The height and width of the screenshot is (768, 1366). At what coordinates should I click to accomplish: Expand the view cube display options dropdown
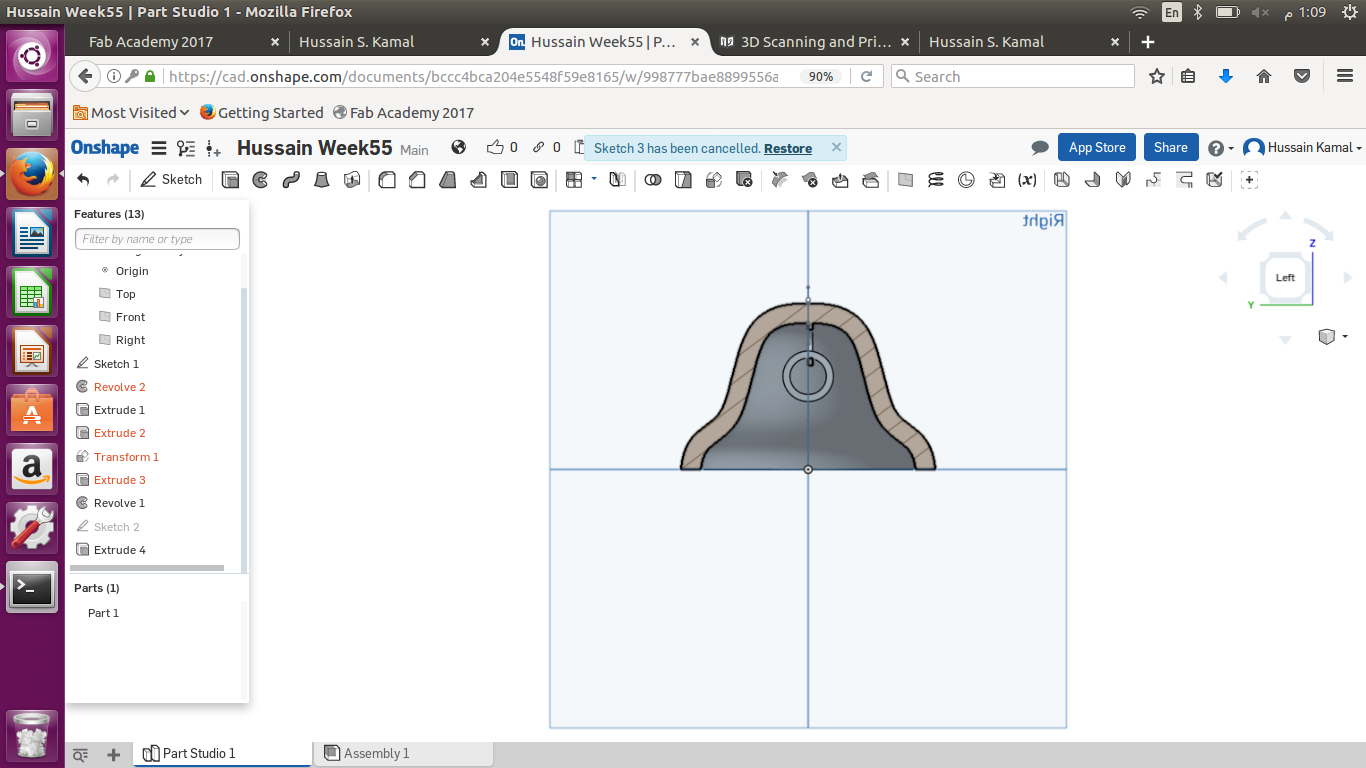(1345, 337)
